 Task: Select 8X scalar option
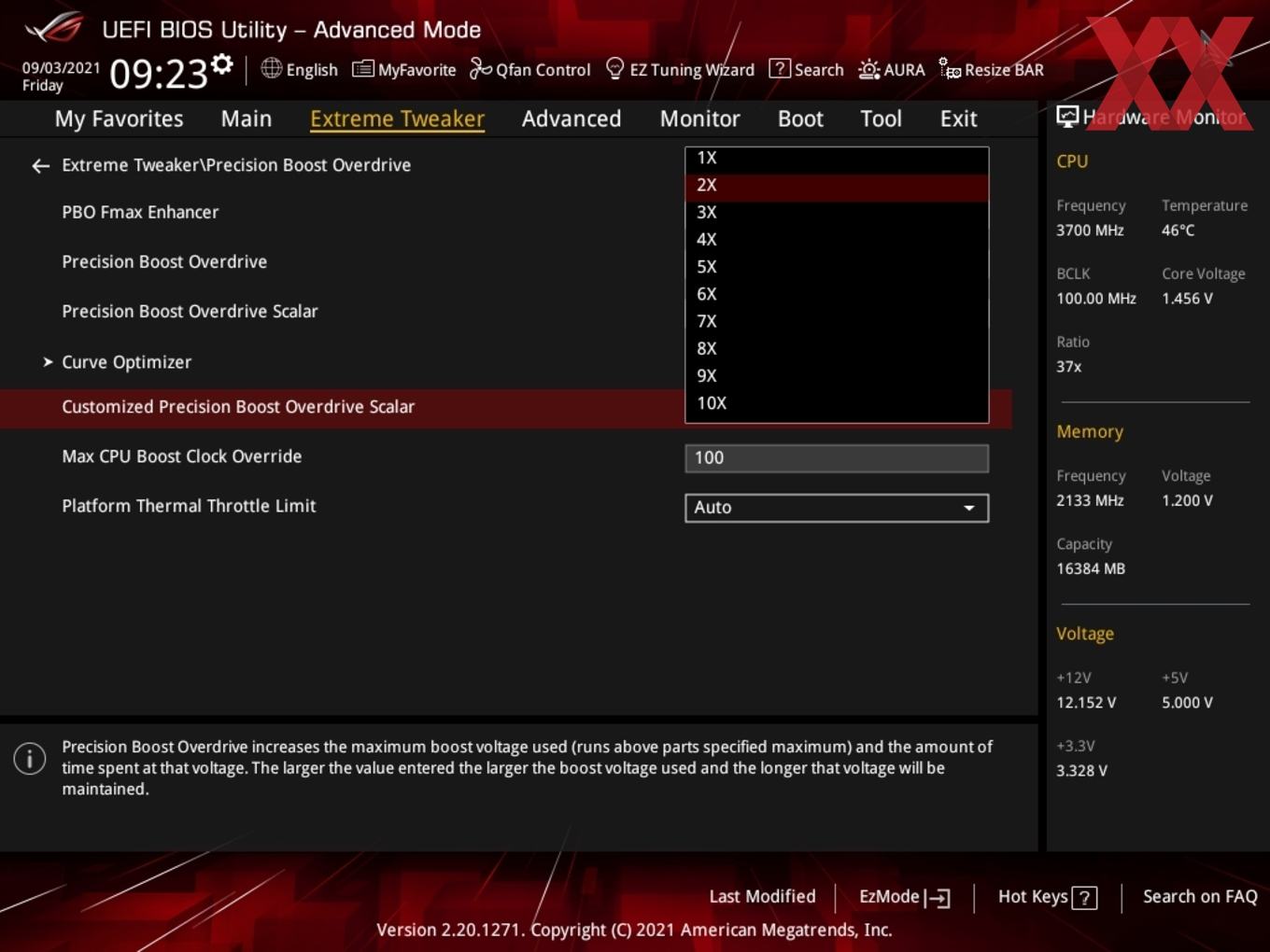837,349
